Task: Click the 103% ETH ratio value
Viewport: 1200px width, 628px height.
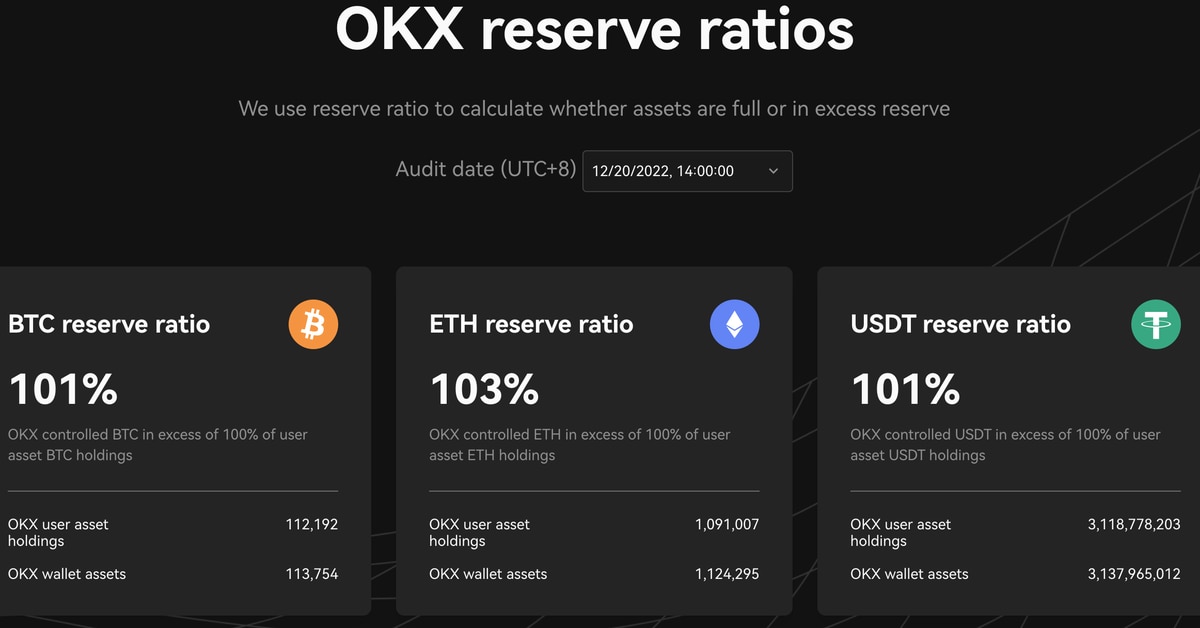Action: pyautogui.click(x=484, y=389)
